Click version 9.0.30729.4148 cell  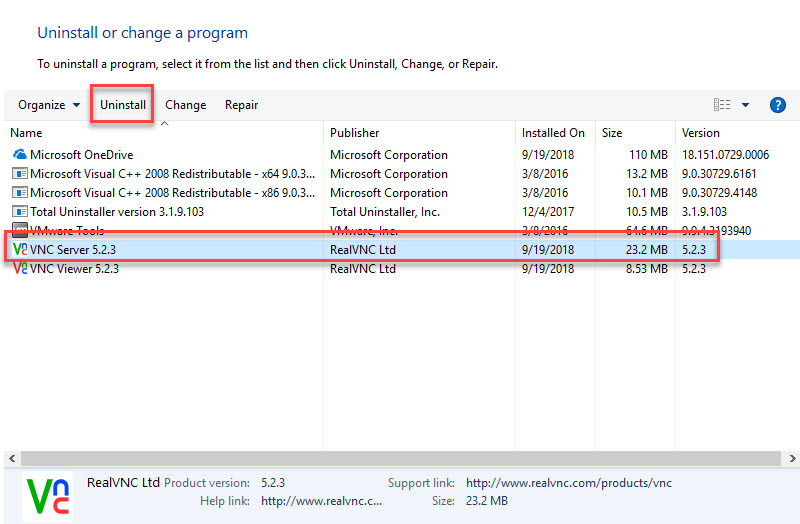(x=719, y=192)
